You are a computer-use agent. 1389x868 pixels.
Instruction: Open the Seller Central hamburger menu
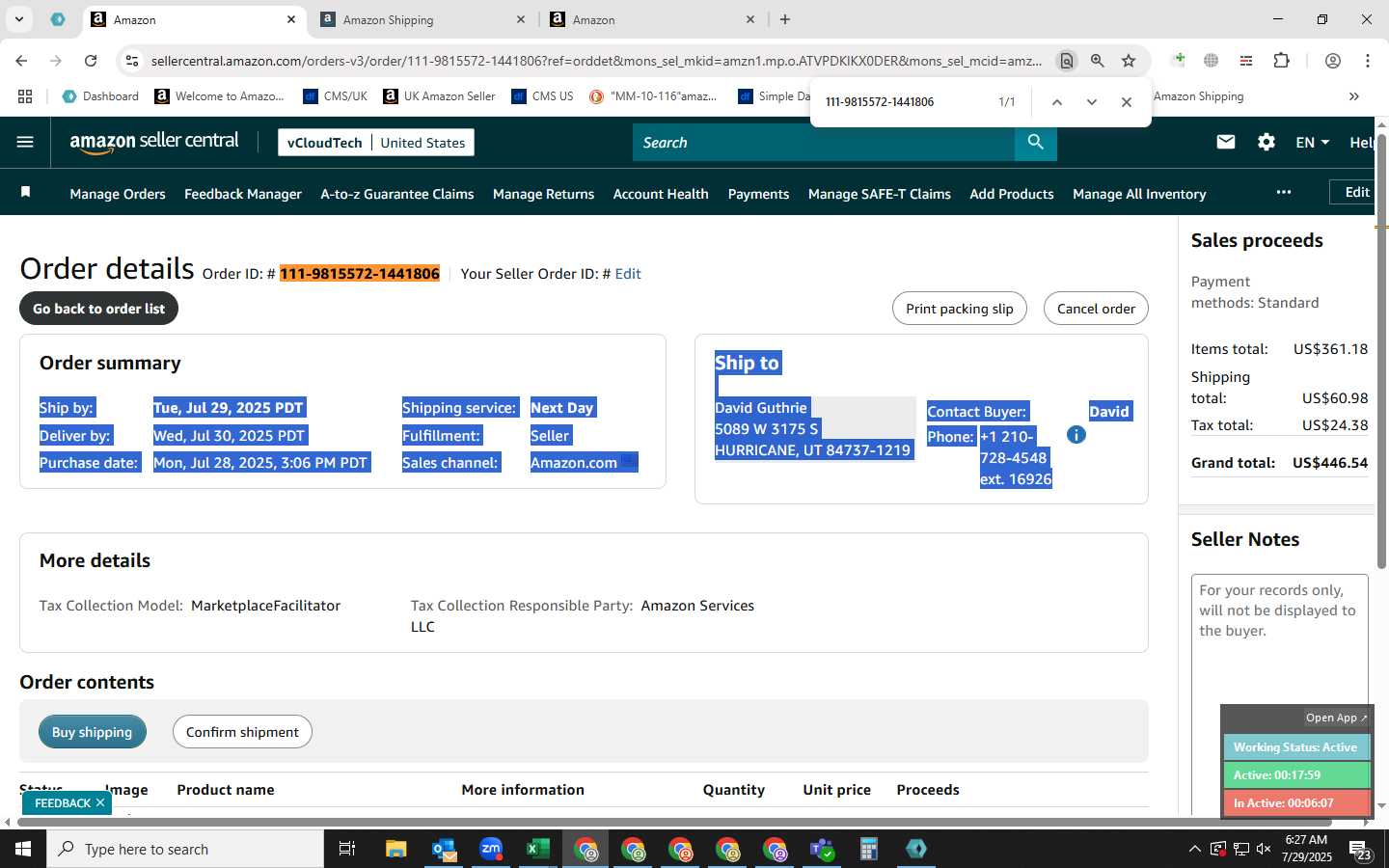25,142
